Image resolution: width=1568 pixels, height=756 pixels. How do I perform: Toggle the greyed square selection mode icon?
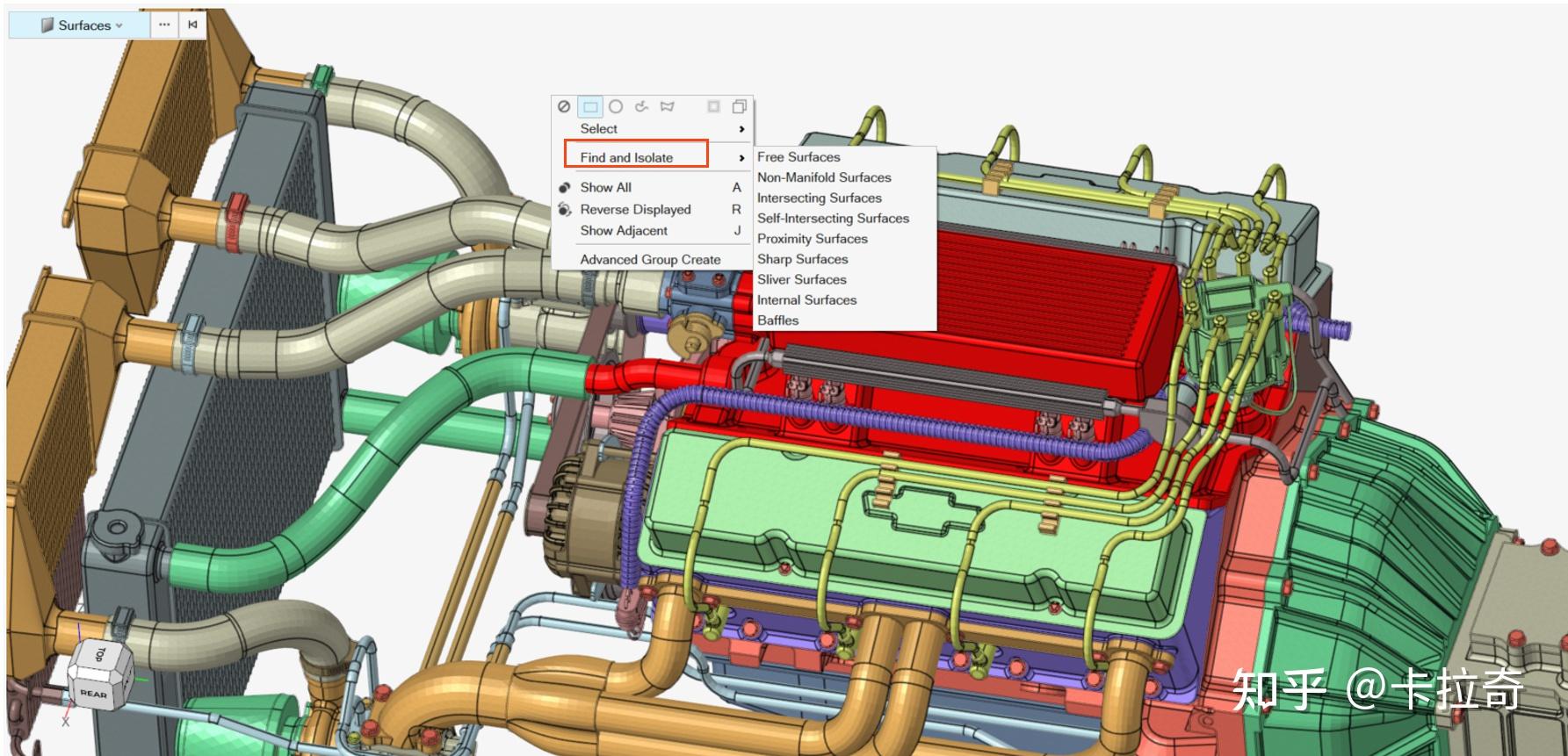[x=713, y=106]
